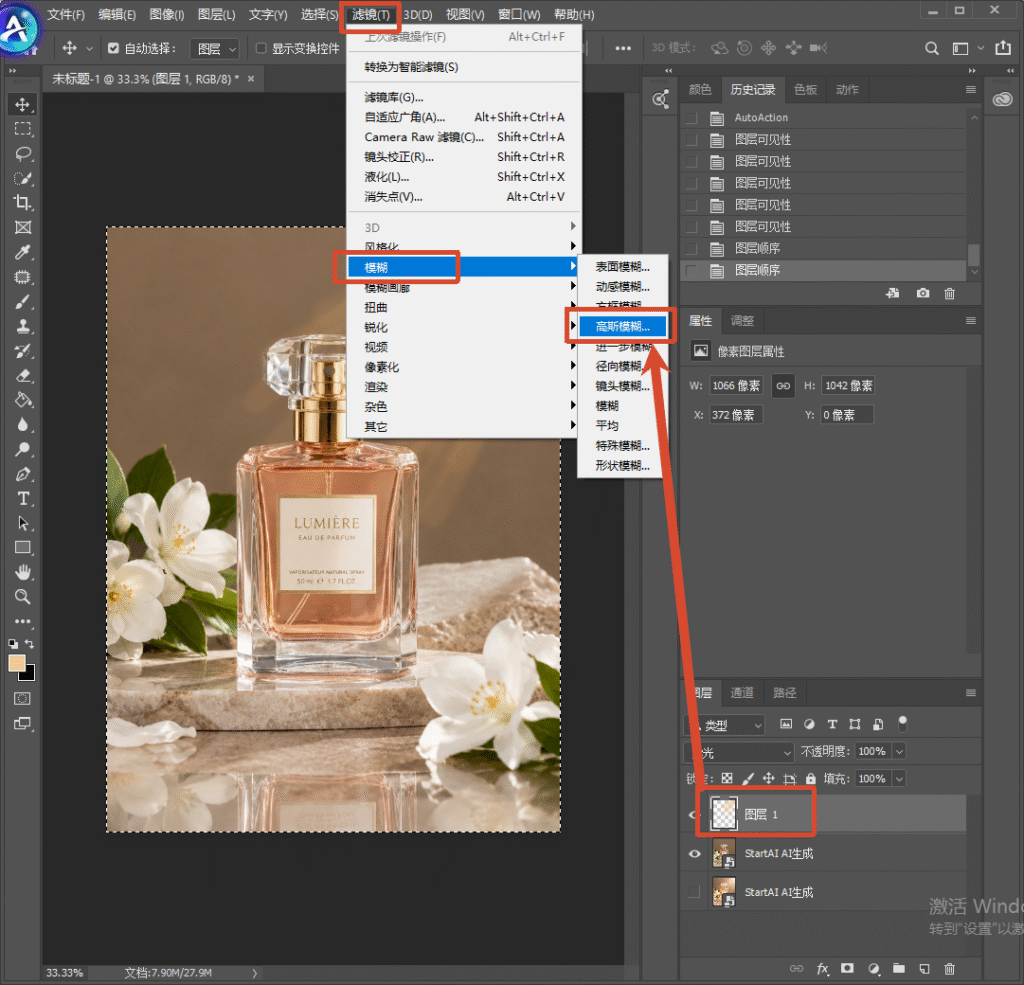The height and width of the screenshot is (985, 1024).
Task: Select the 图层 1 layer thumbnail
Action: [724, 814]
